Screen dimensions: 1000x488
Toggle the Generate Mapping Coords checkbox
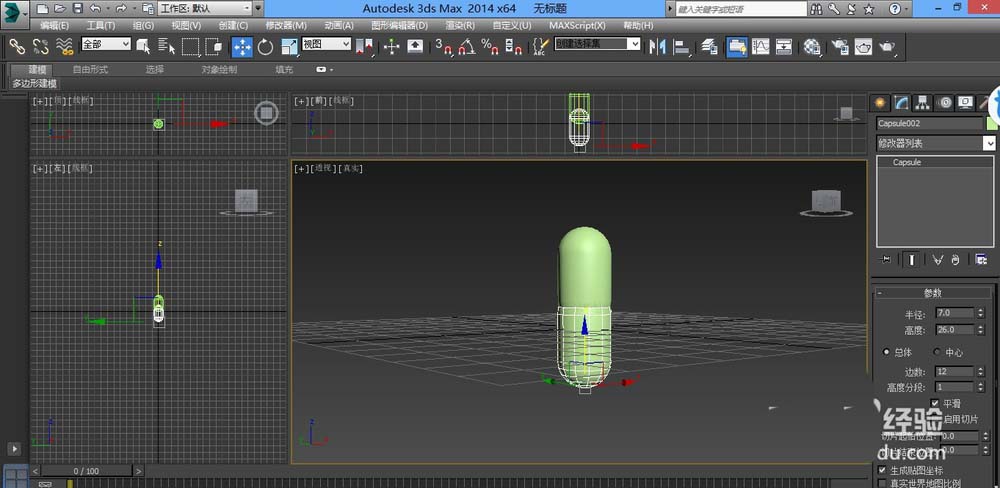tap(883, 470)
